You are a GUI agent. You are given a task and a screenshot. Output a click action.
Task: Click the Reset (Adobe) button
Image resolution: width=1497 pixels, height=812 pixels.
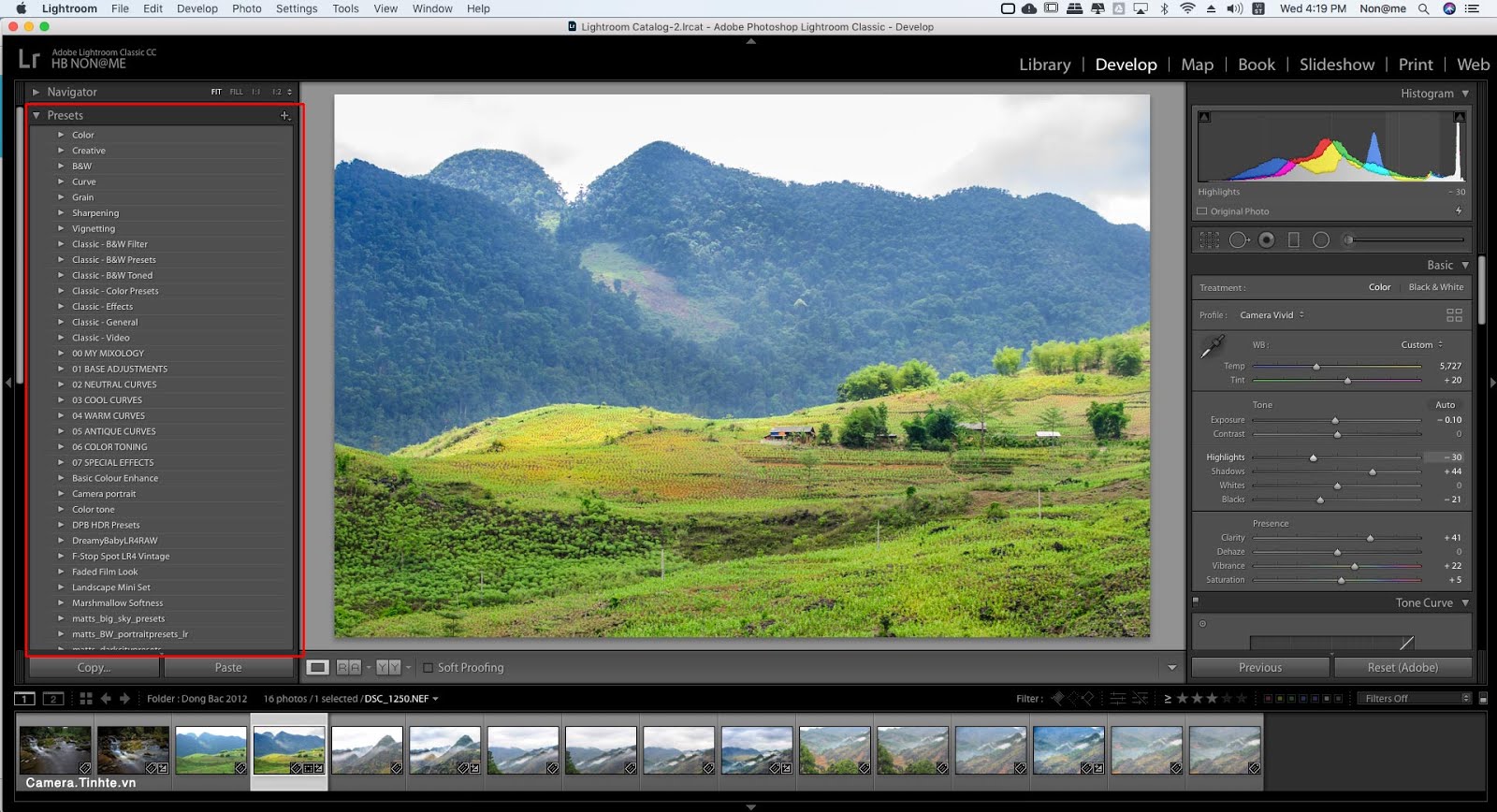tap(1402, 668)
